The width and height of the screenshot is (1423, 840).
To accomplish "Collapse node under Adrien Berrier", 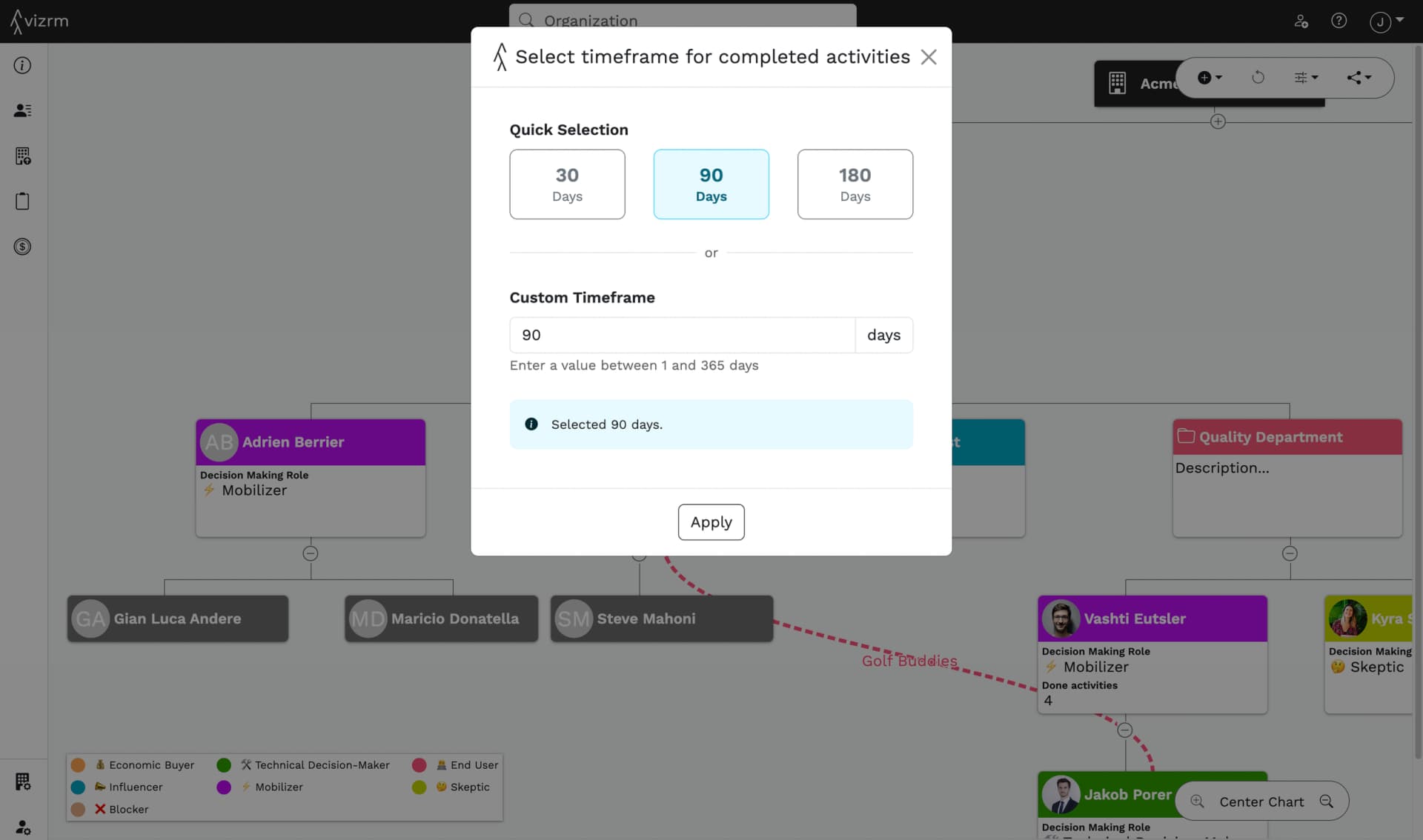I will pyautogui.click(x=311, y=553).
